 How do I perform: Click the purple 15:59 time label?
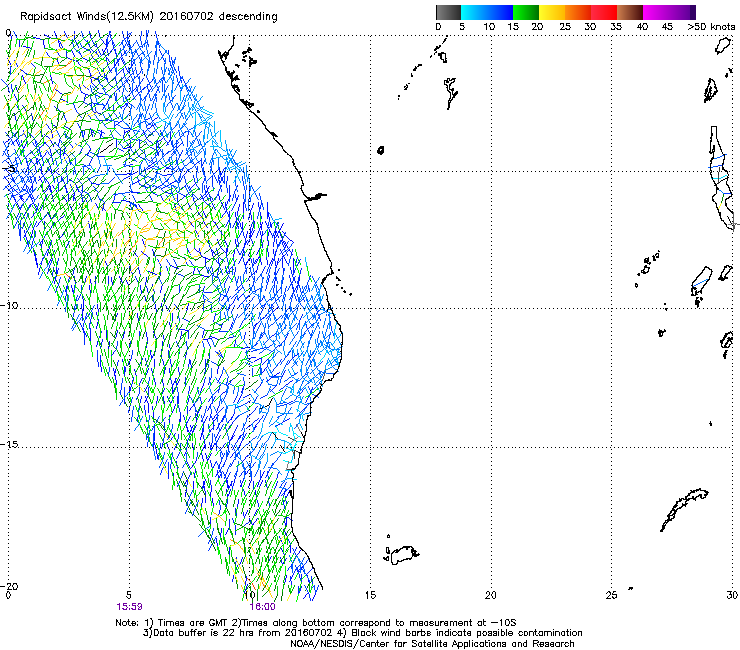(129, 607)
